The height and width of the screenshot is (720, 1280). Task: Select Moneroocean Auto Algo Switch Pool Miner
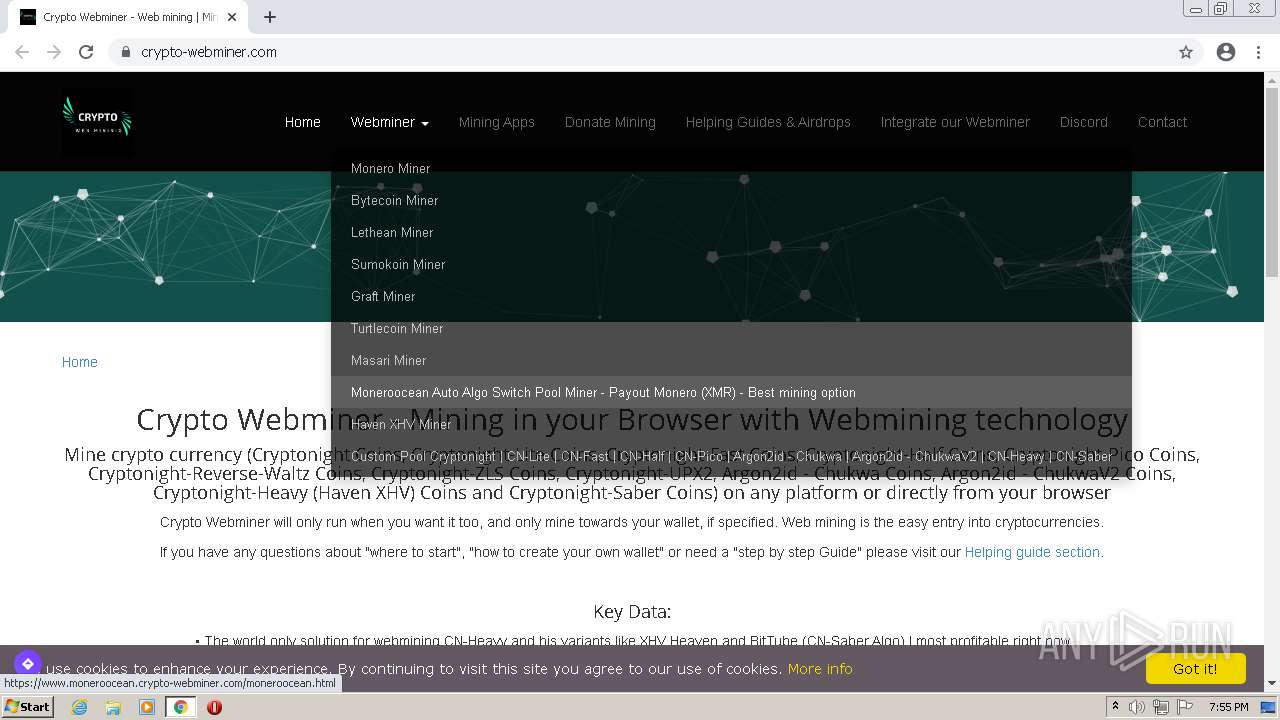coord(731,392)
